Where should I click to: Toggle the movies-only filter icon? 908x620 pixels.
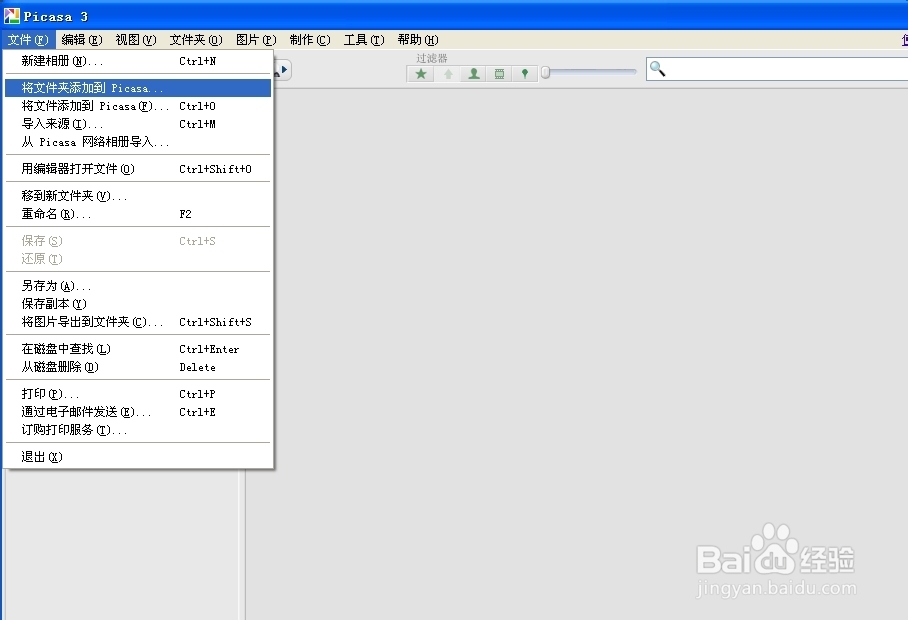pos(499,74)
